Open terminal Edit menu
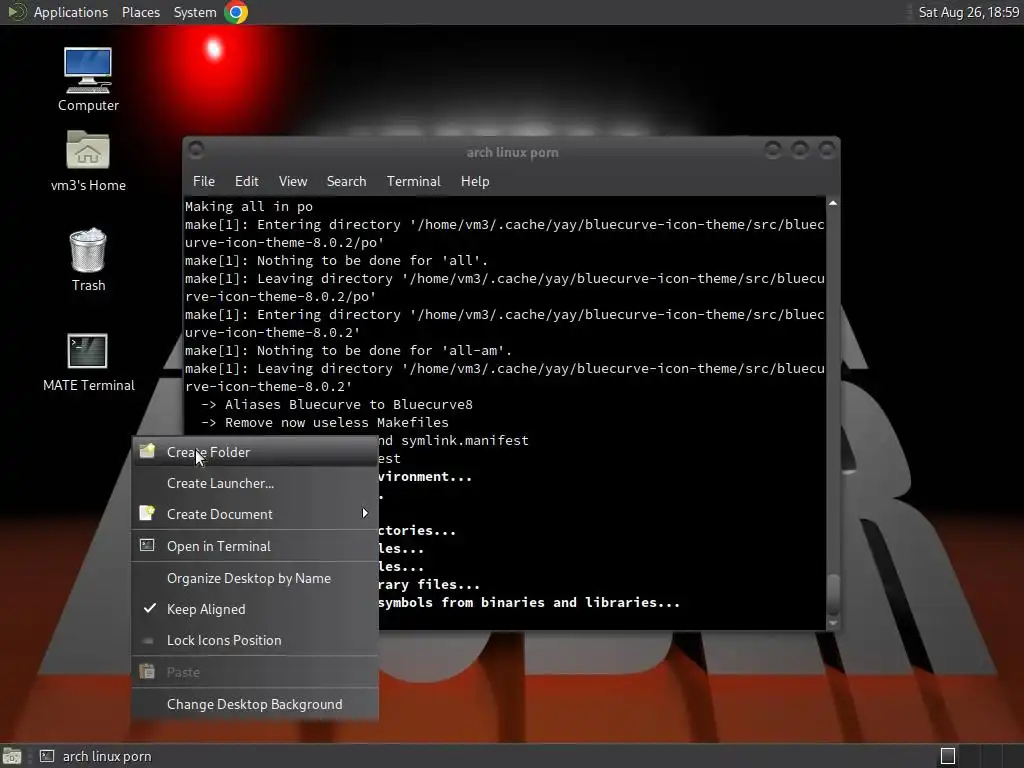 click(x=246, y=182)
